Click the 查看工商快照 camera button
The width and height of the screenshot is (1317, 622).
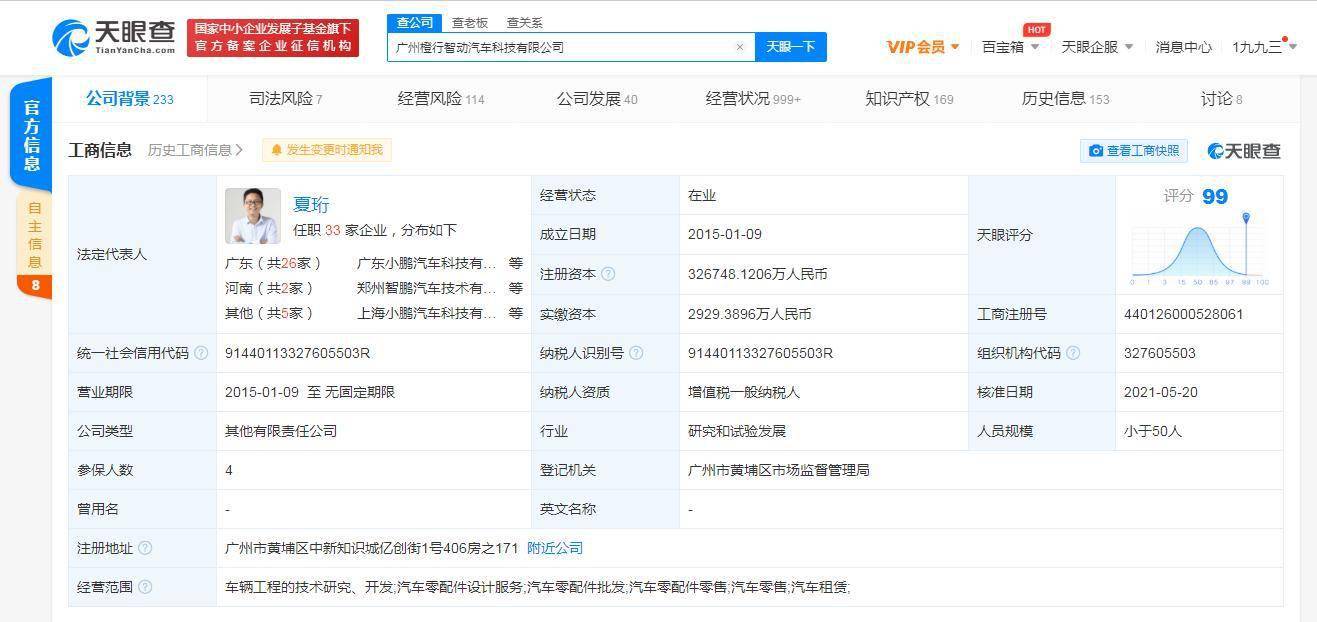[x=1135, y=150]
